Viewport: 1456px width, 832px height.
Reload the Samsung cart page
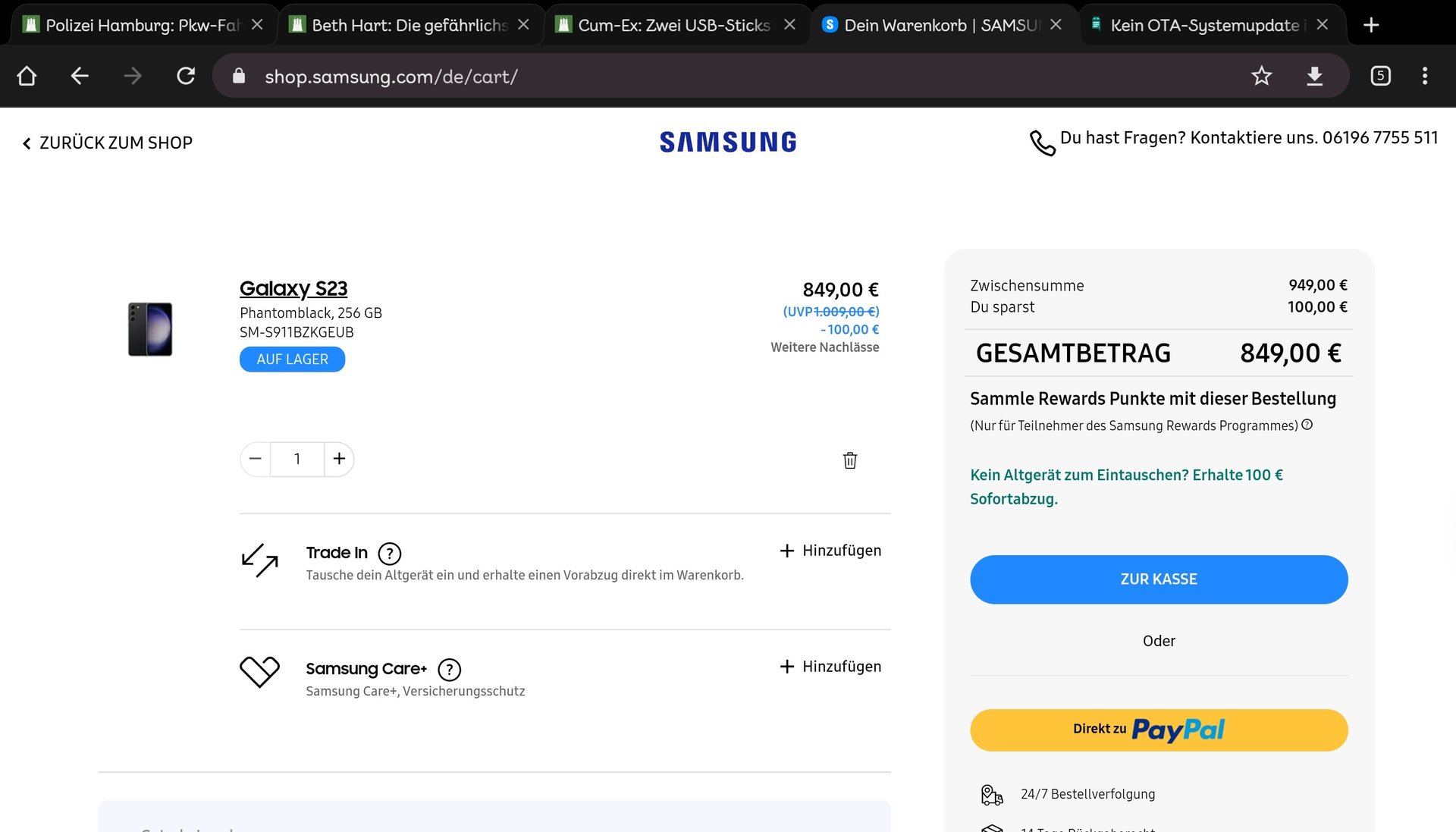coord(186,76)
